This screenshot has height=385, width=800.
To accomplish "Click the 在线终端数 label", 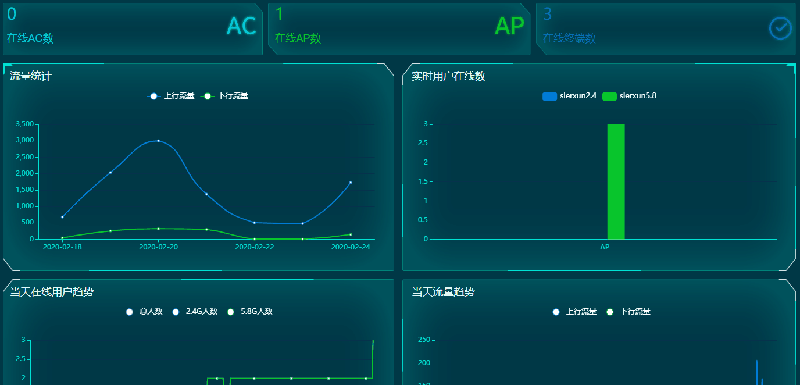I will pos(569,38).
